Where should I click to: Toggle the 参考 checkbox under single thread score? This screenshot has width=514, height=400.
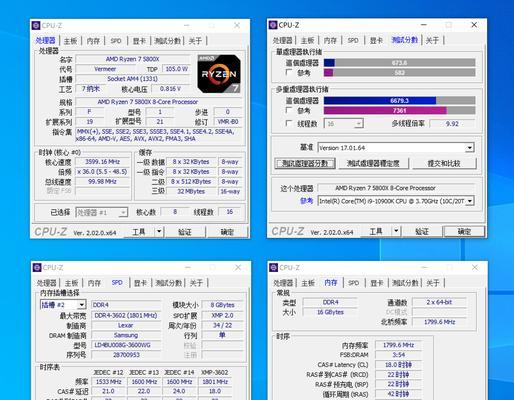289,72
